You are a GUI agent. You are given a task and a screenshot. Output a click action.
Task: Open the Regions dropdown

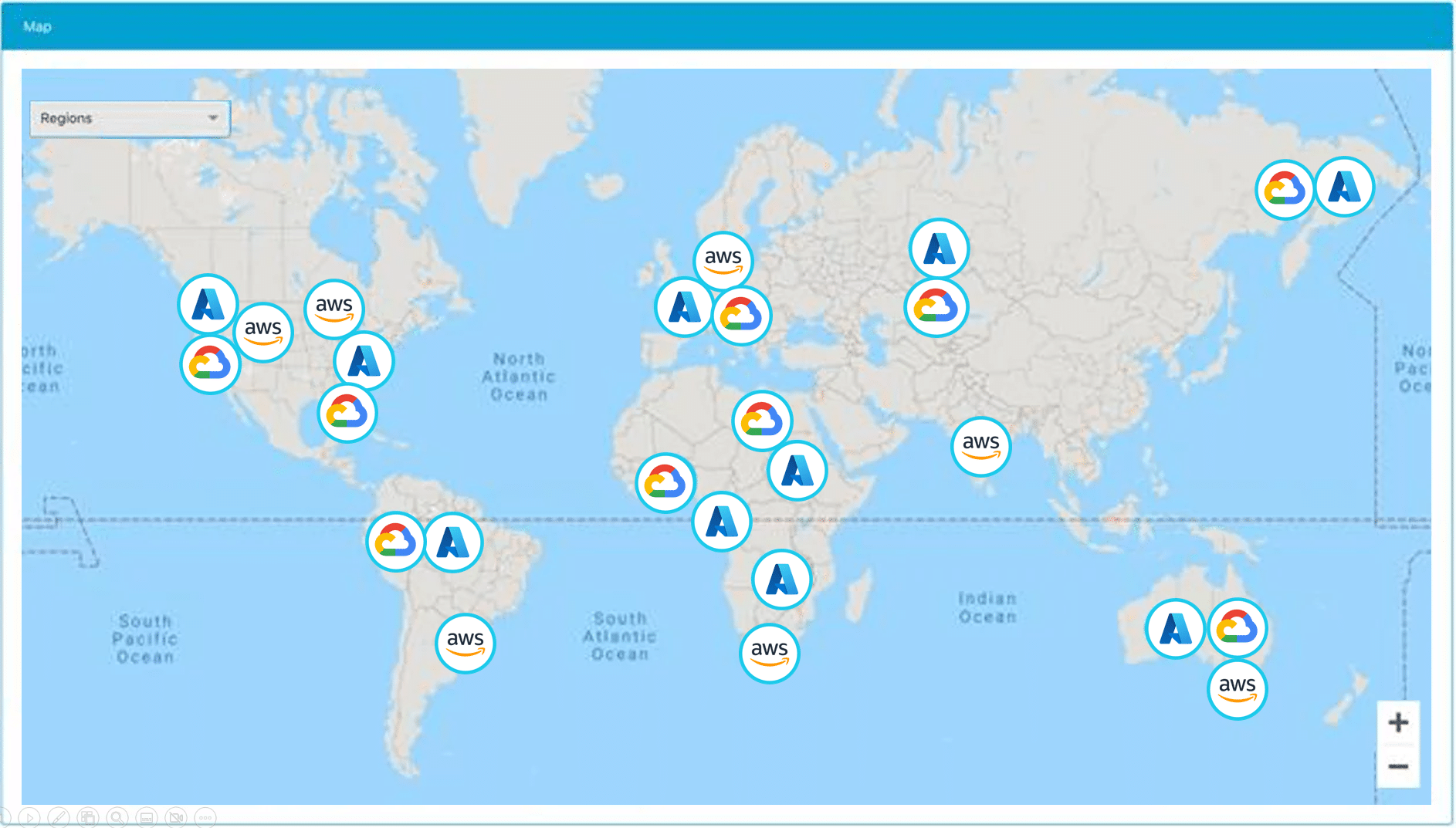point(130,119)
